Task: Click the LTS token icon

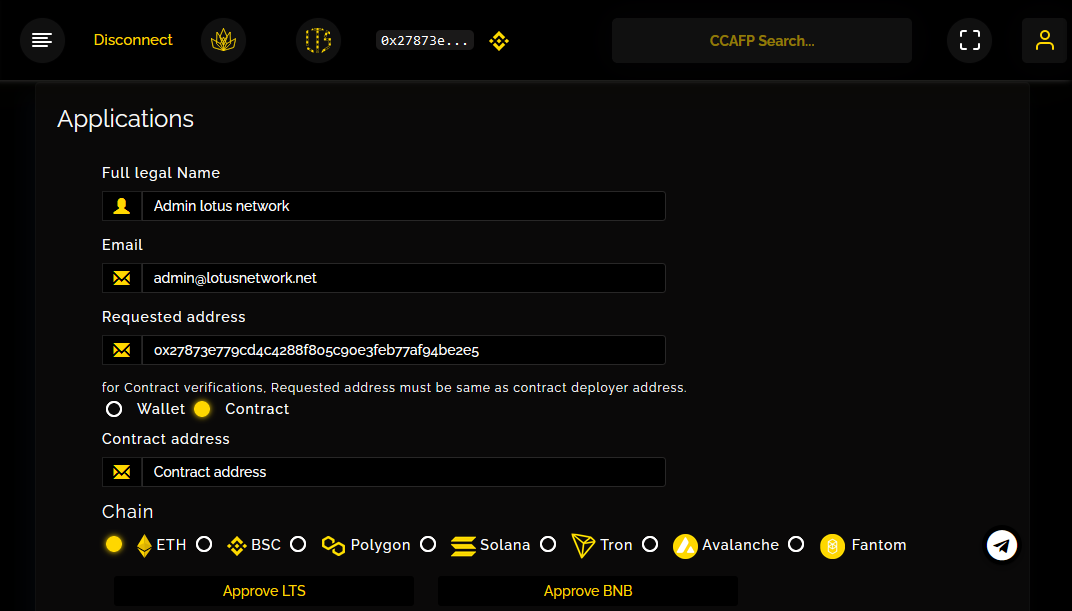Action: pos(318,41)
